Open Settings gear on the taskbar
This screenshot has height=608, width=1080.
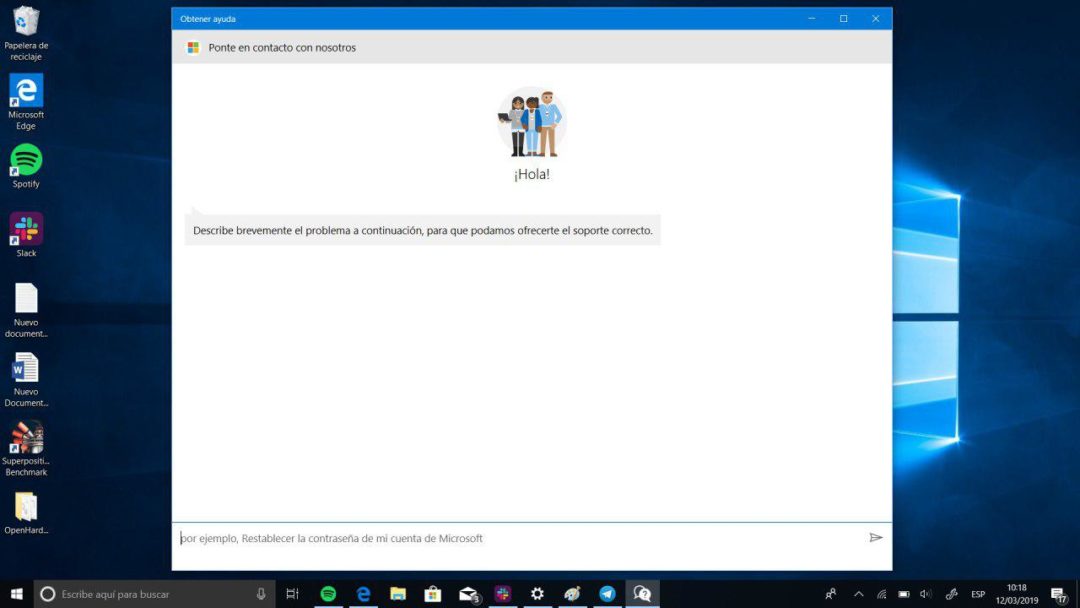pyautogui.click(x=537, y=594)
